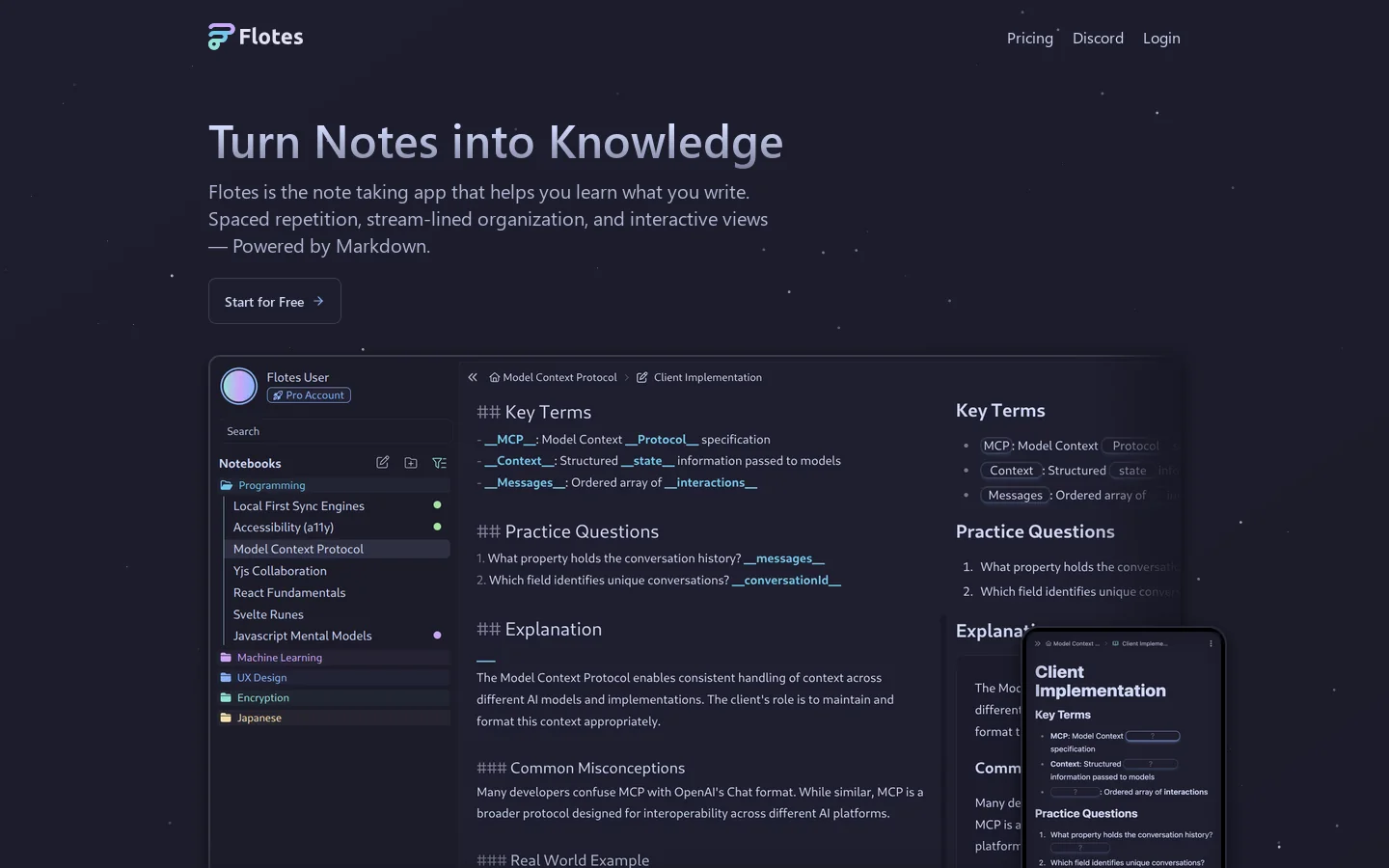
Task: Focus the sidebar Search field
Action: click(x=335, y=431)
